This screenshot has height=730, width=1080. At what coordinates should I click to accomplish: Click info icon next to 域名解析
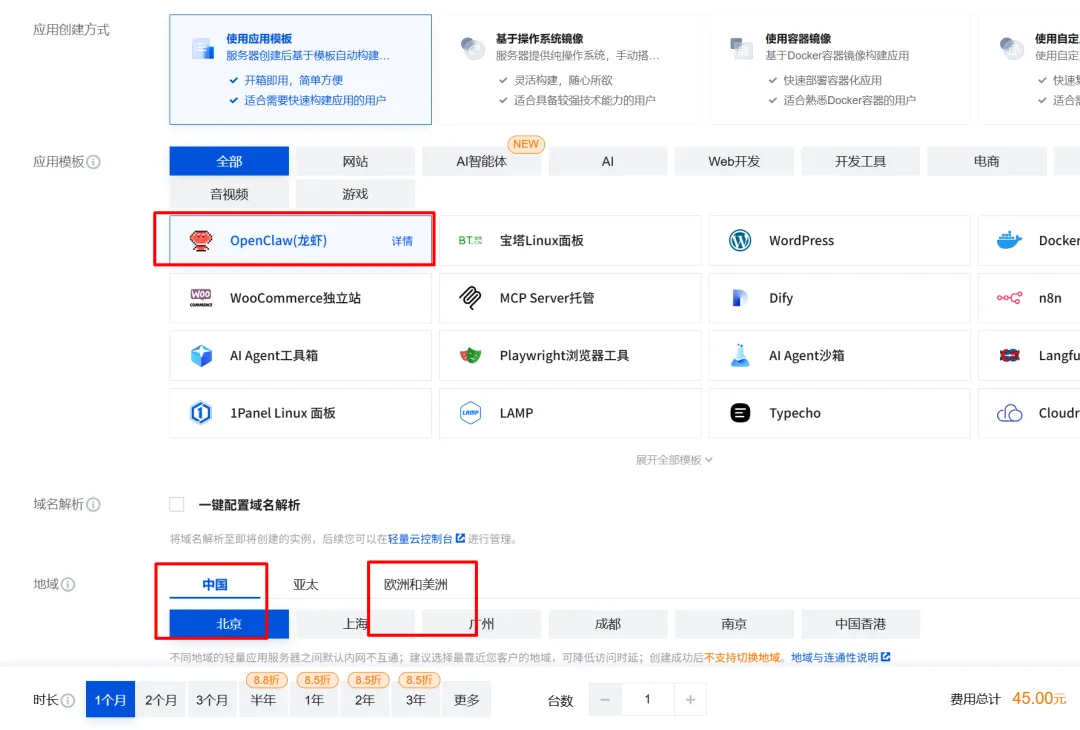tap(94, 504)
